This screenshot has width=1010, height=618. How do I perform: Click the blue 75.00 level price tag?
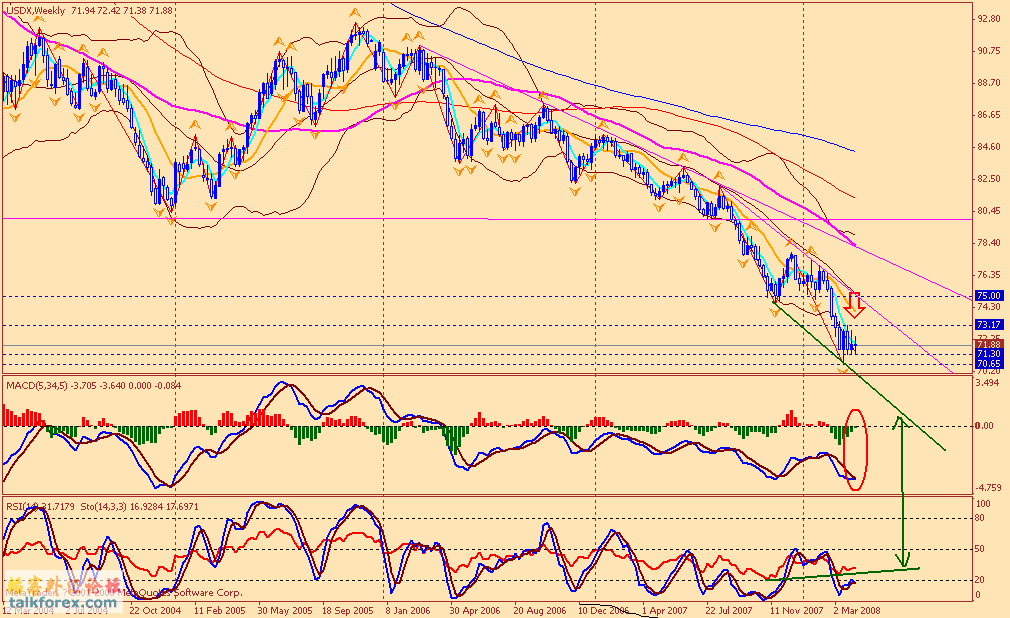(x=989, y=296)
